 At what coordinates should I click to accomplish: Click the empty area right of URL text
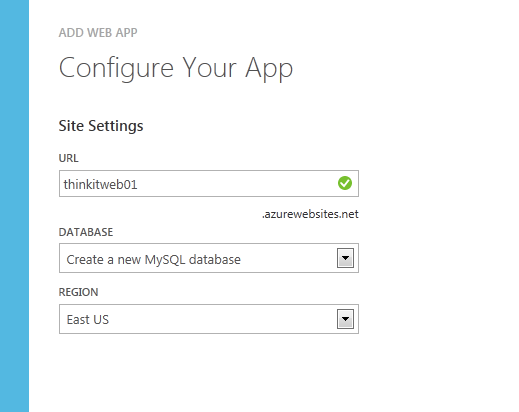click(237, 184)
